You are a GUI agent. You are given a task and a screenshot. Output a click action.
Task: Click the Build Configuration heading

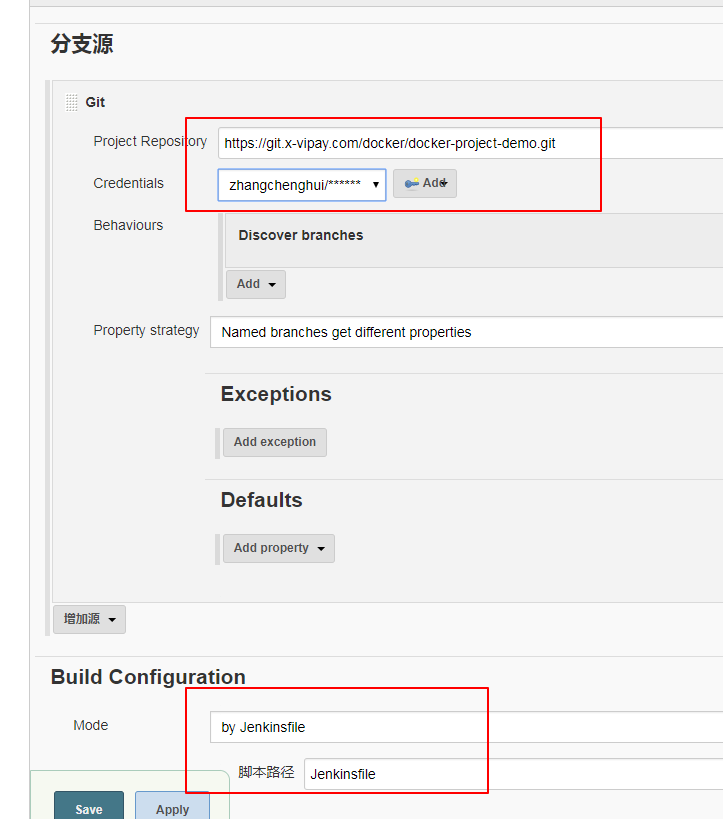coord(147,676)
